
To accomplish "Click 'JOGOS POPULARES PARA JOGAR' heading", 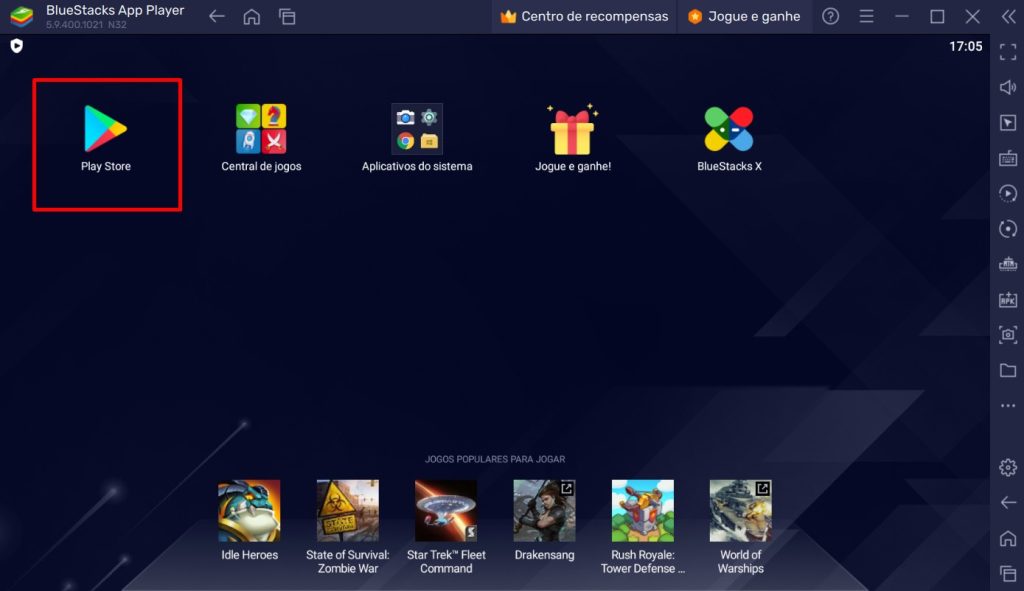I will 495,459.
